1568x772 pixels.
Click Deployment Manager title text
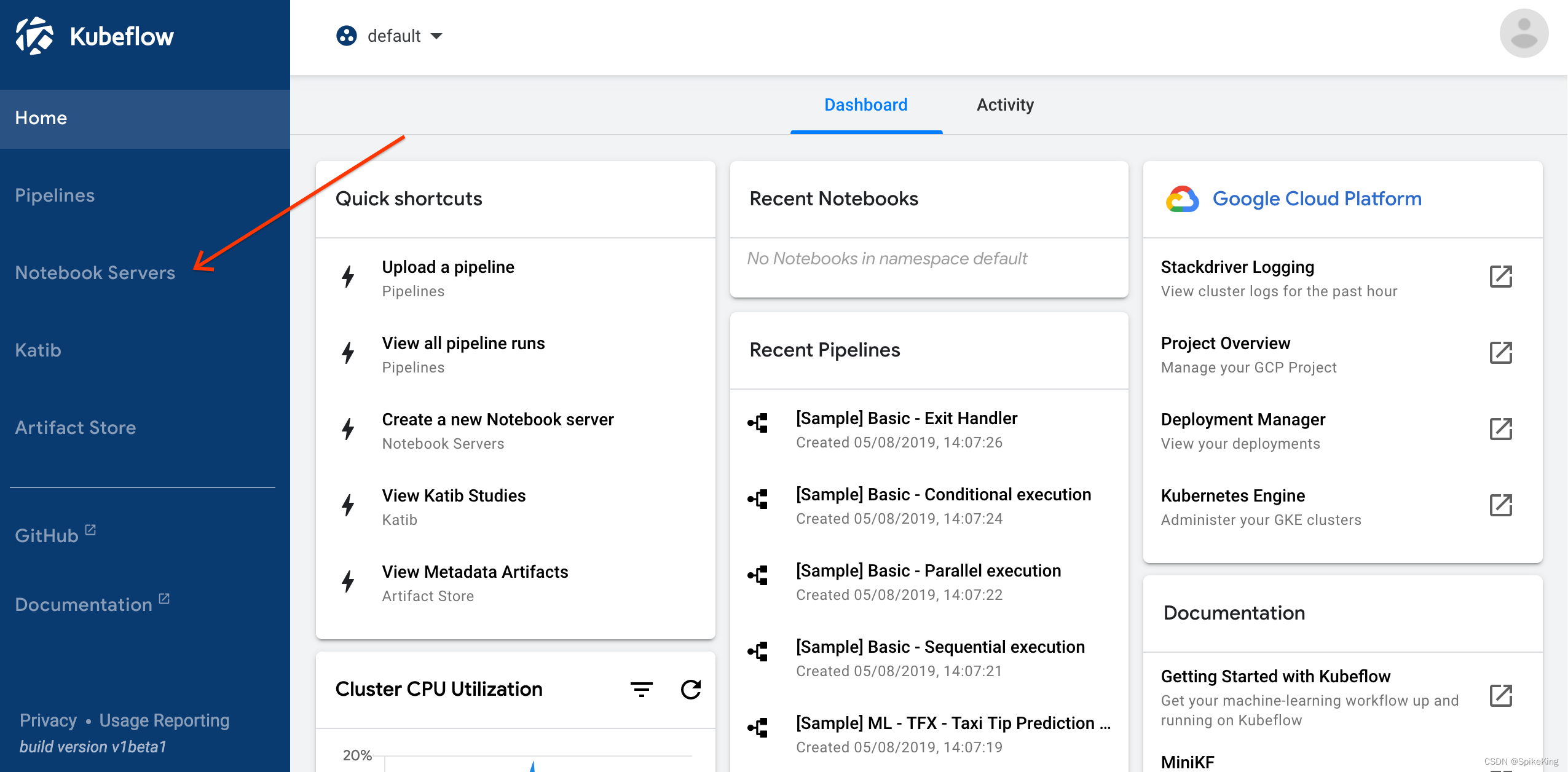[1243, 419]
